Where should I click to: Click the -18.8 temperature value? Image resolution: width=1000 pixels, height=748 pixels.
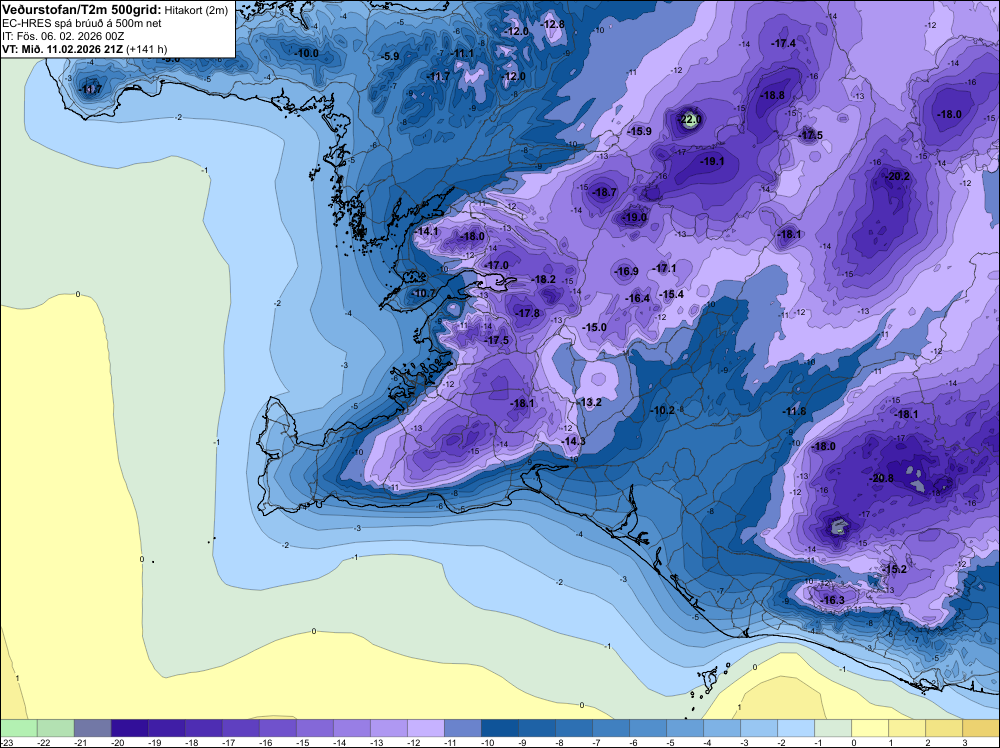(x=772, y=95)
